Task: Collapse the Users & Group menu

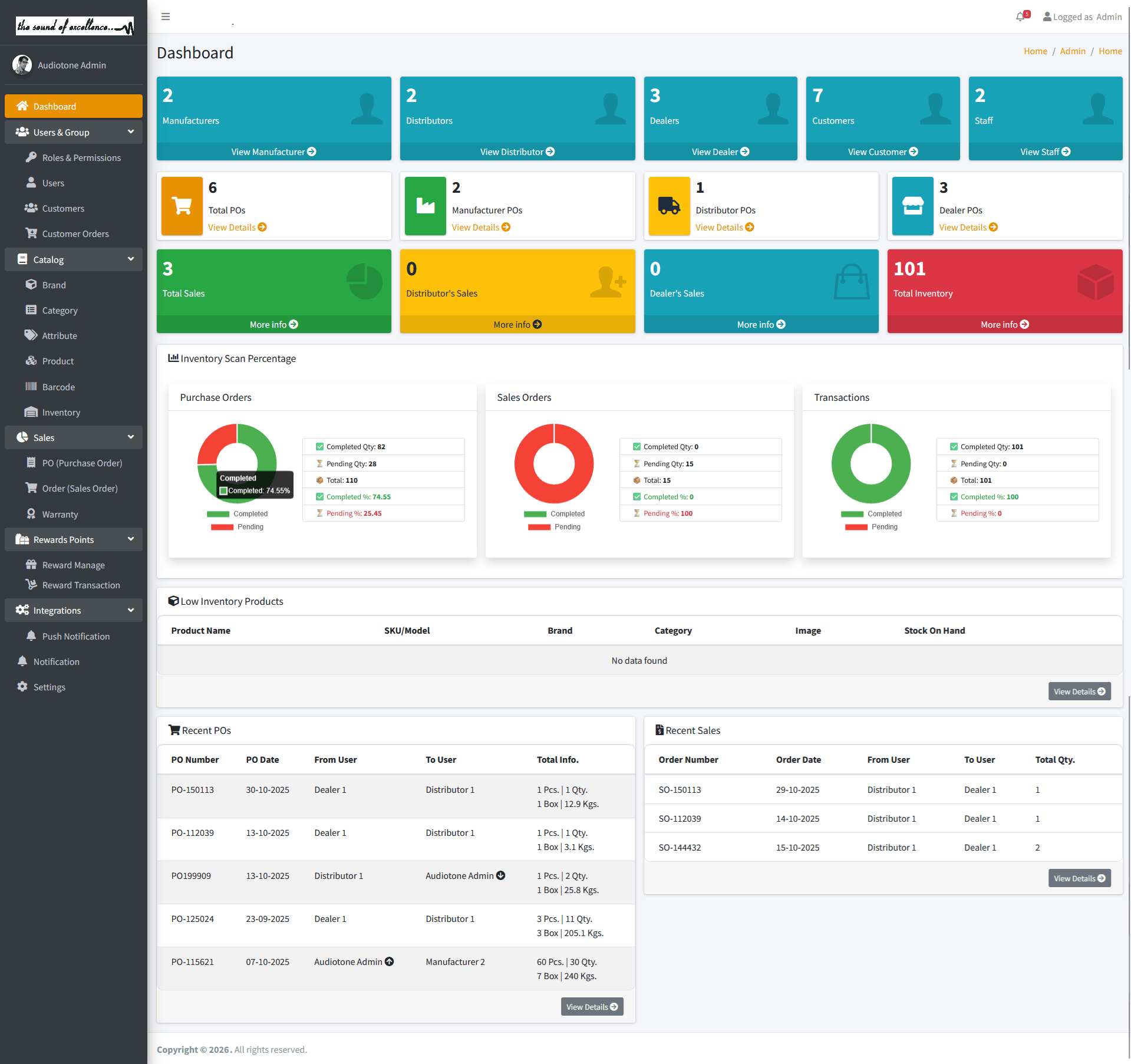Action: [74, 132]
